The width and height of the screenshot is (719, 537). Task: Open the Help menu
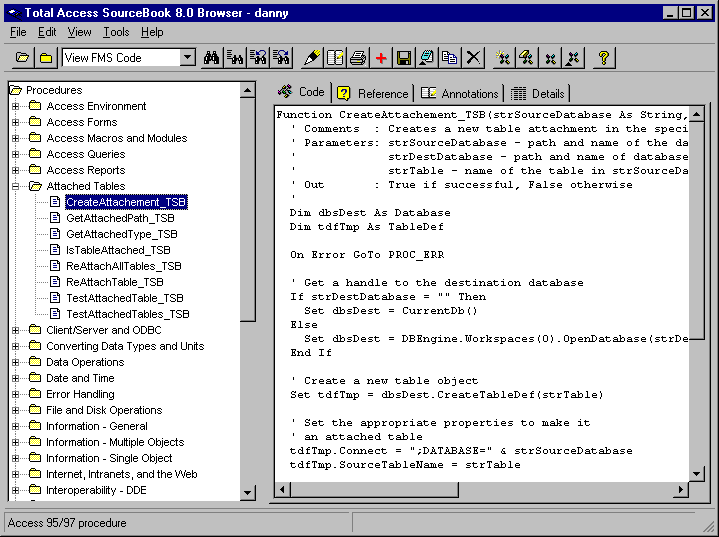click(x=152, y=32)
